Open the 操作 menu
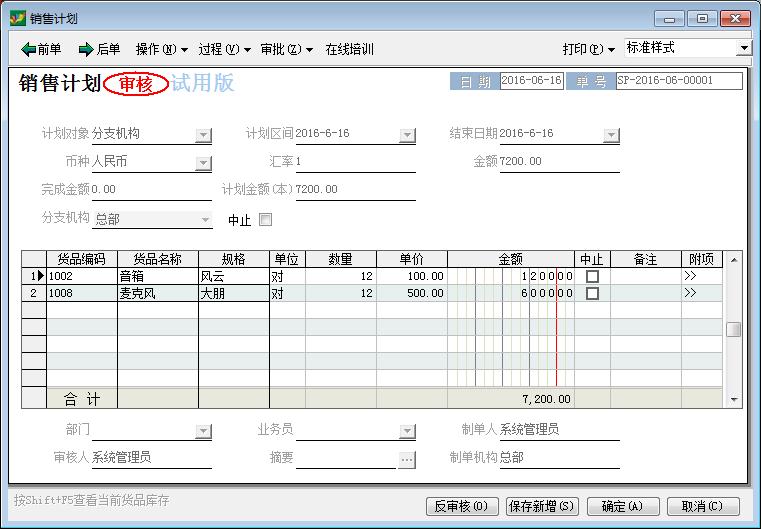761x529 pixels. tap(161, 49)
